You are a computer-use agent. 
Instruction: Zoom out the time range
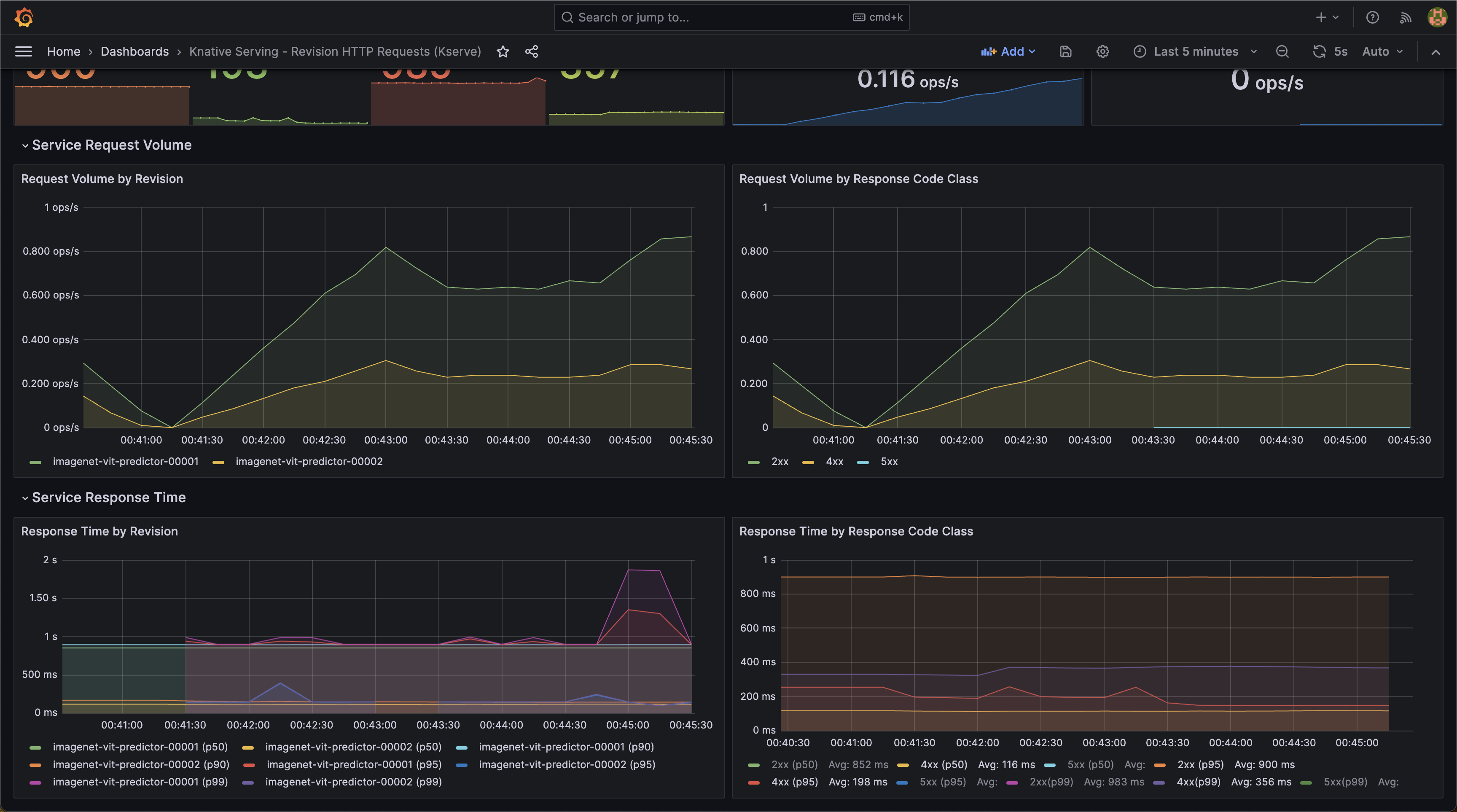pyautogui.click(x=1282, y=51)
